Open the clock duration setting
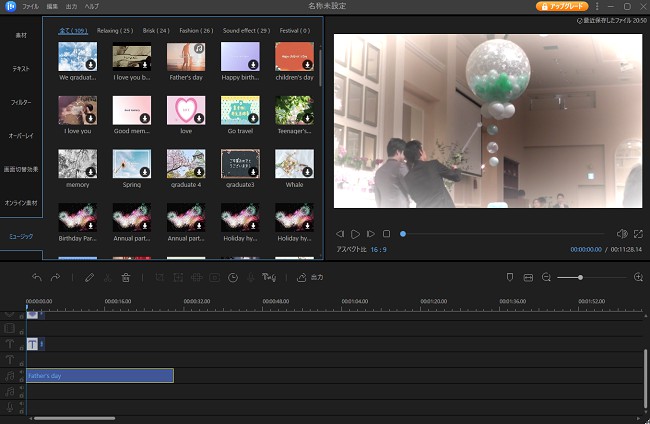The image size is (650, 424). (233, 277)
